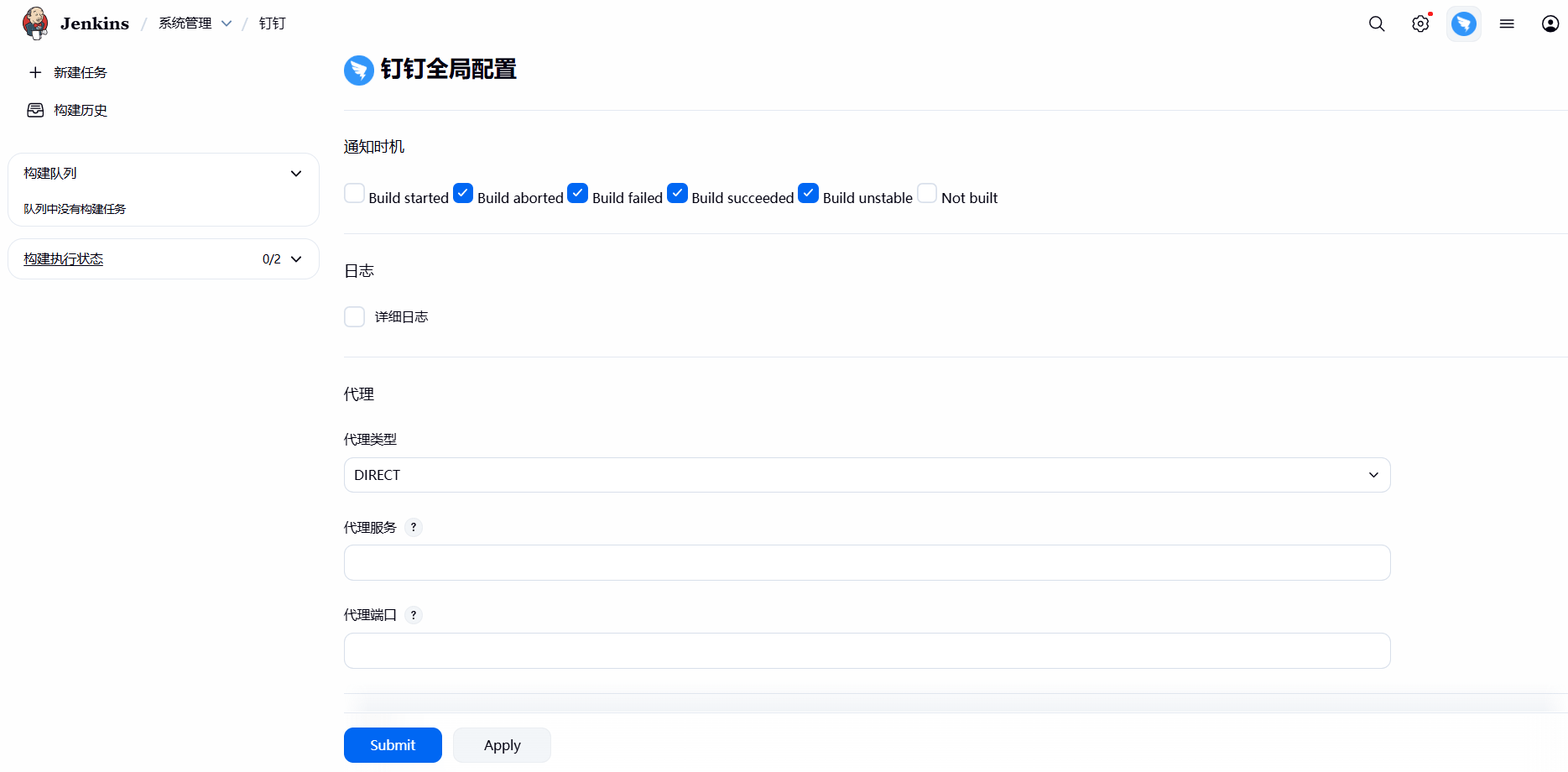
Task: Collapse the 构建队列 panel
Action: [x=296, y=174]
